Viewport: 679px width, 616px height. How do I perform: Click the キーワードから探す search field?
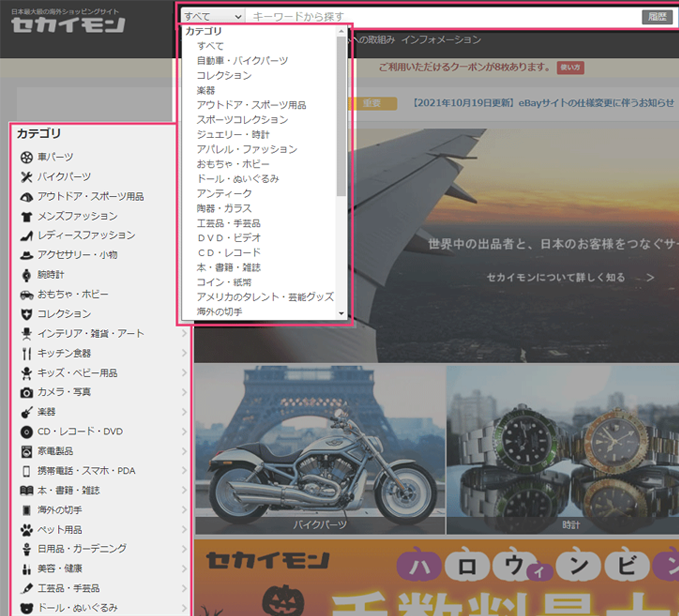(x=443, y=16)
